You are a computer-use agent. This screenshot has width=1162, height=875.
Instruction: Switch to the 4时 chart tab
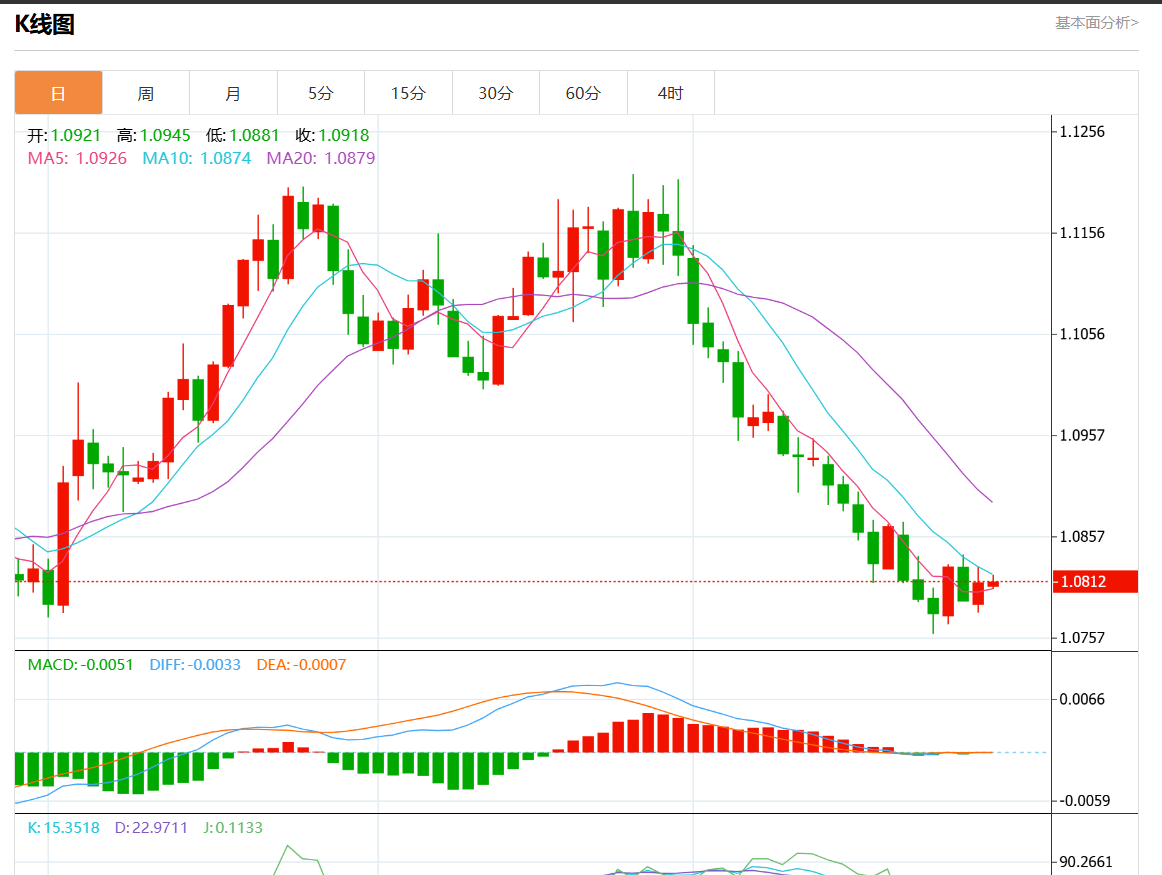pyautogui.click(x=671, y=93)
